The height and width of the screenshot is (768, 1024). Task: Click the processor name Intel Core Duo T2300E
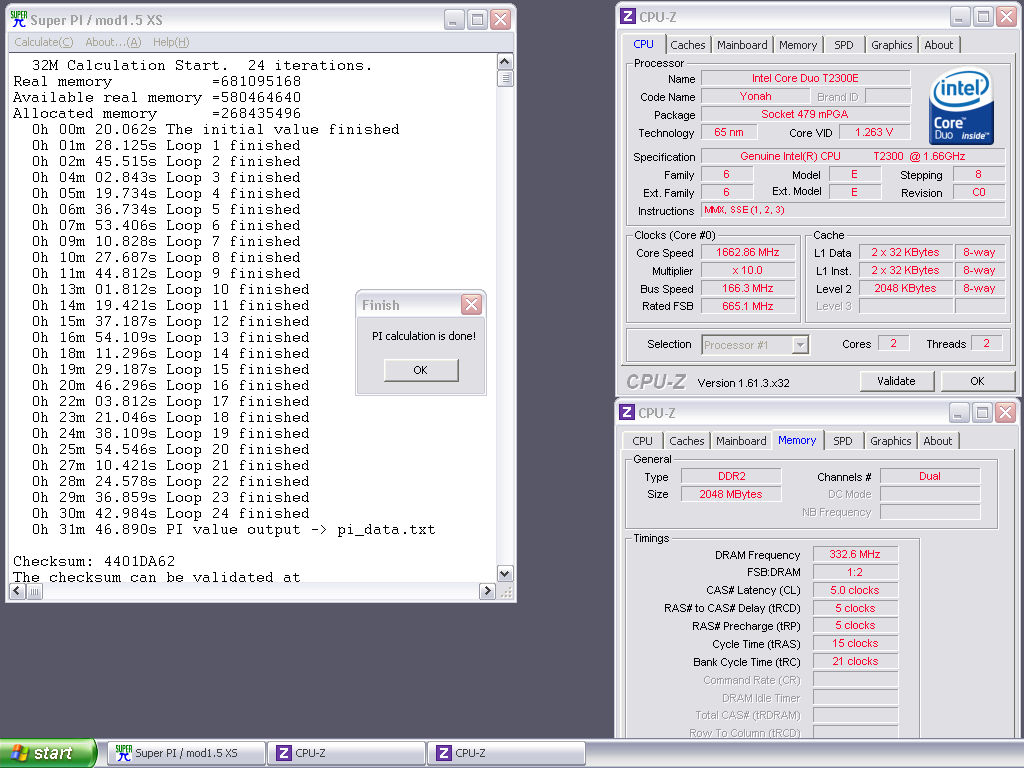805,78
